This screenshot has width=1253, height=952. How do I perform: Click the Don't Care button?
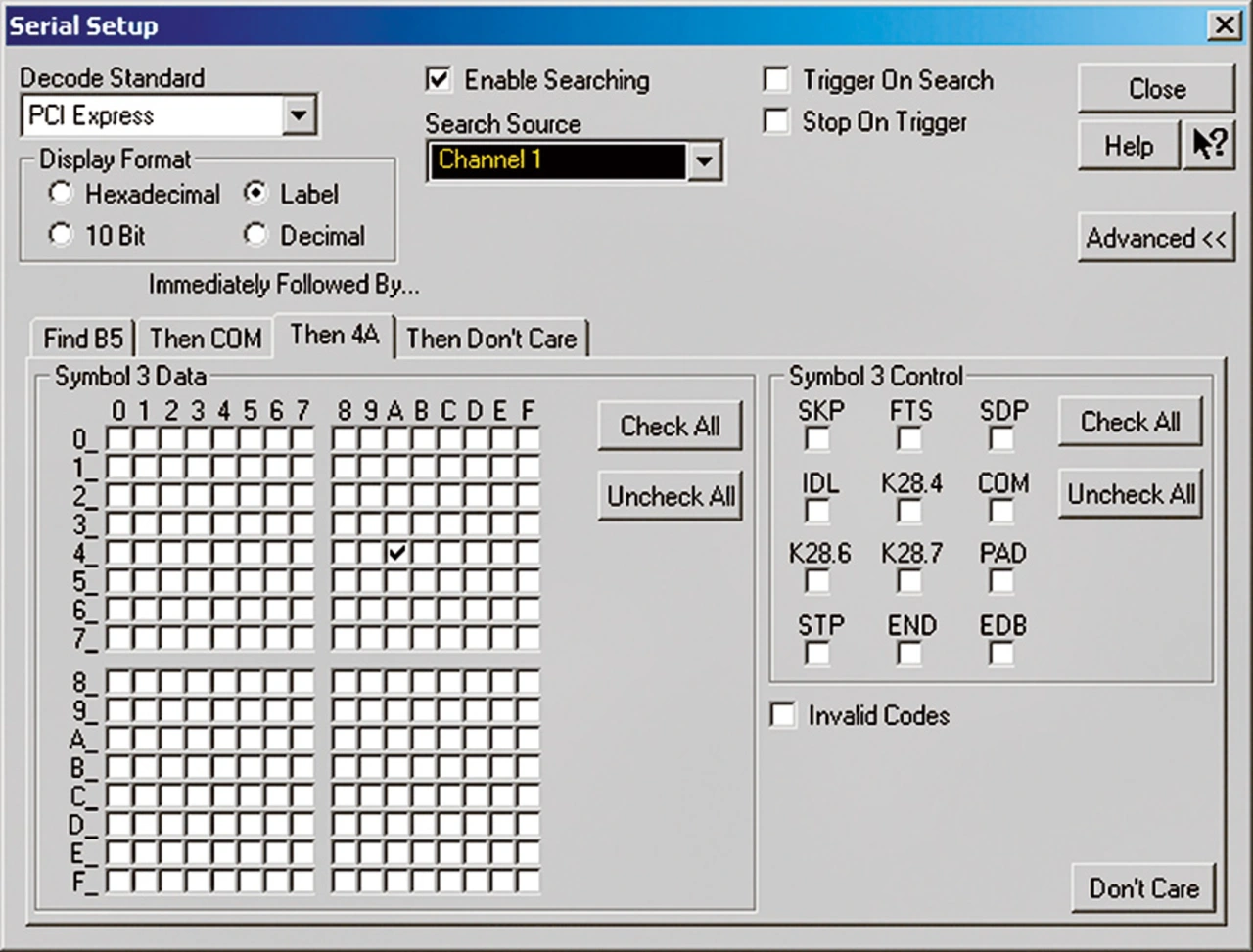click(1143, 888)
